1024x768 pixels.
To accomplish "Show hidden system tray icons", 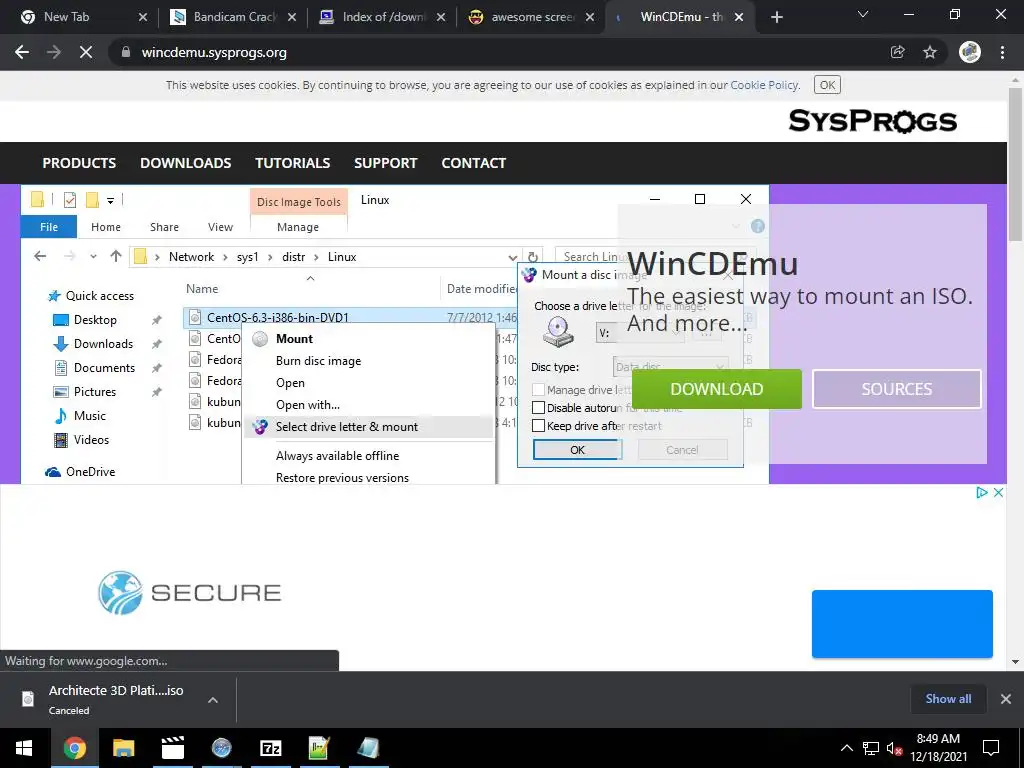I will pos(846,748).
